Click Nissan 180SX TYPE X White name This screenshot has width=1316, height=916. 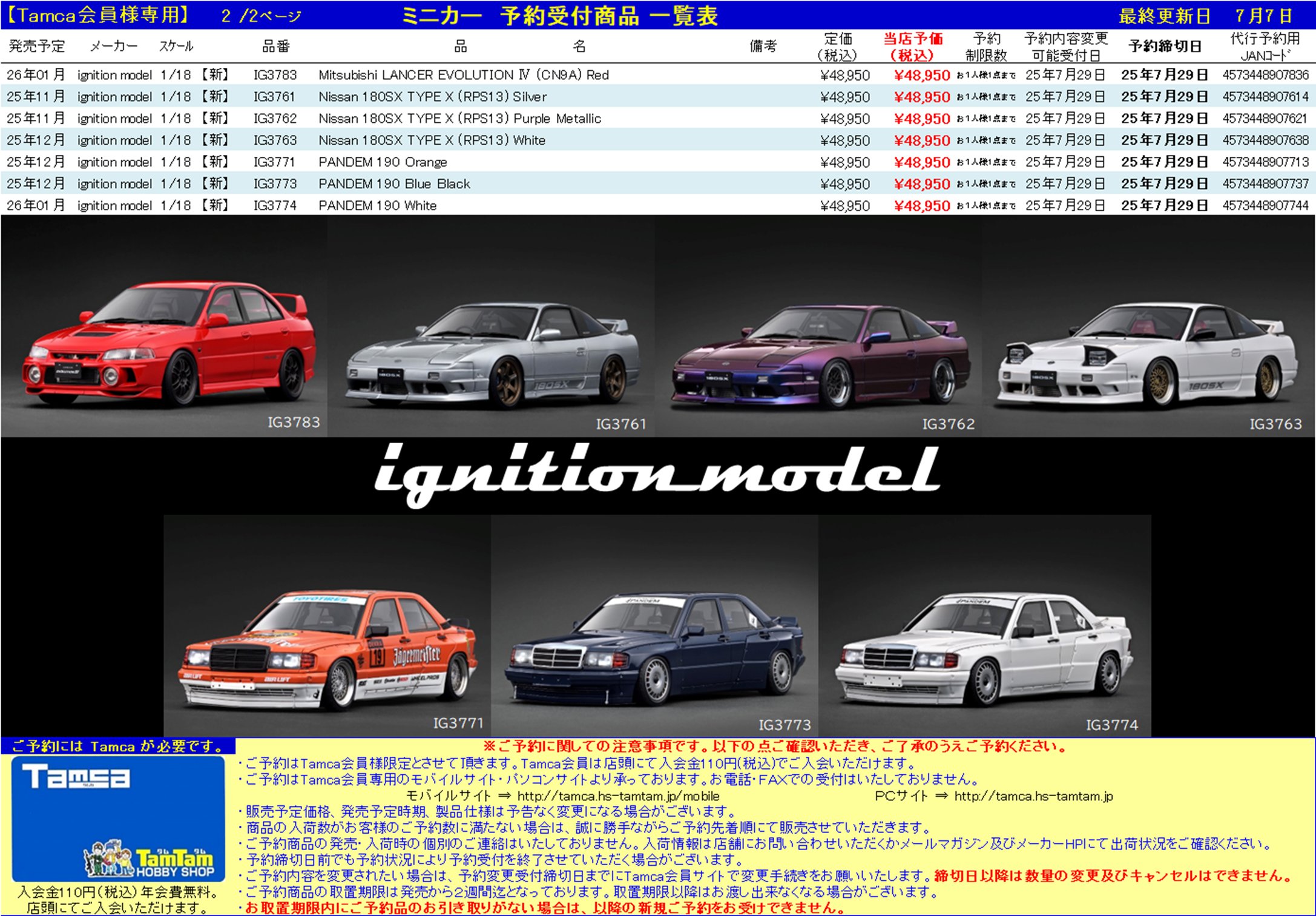(432, 140)
